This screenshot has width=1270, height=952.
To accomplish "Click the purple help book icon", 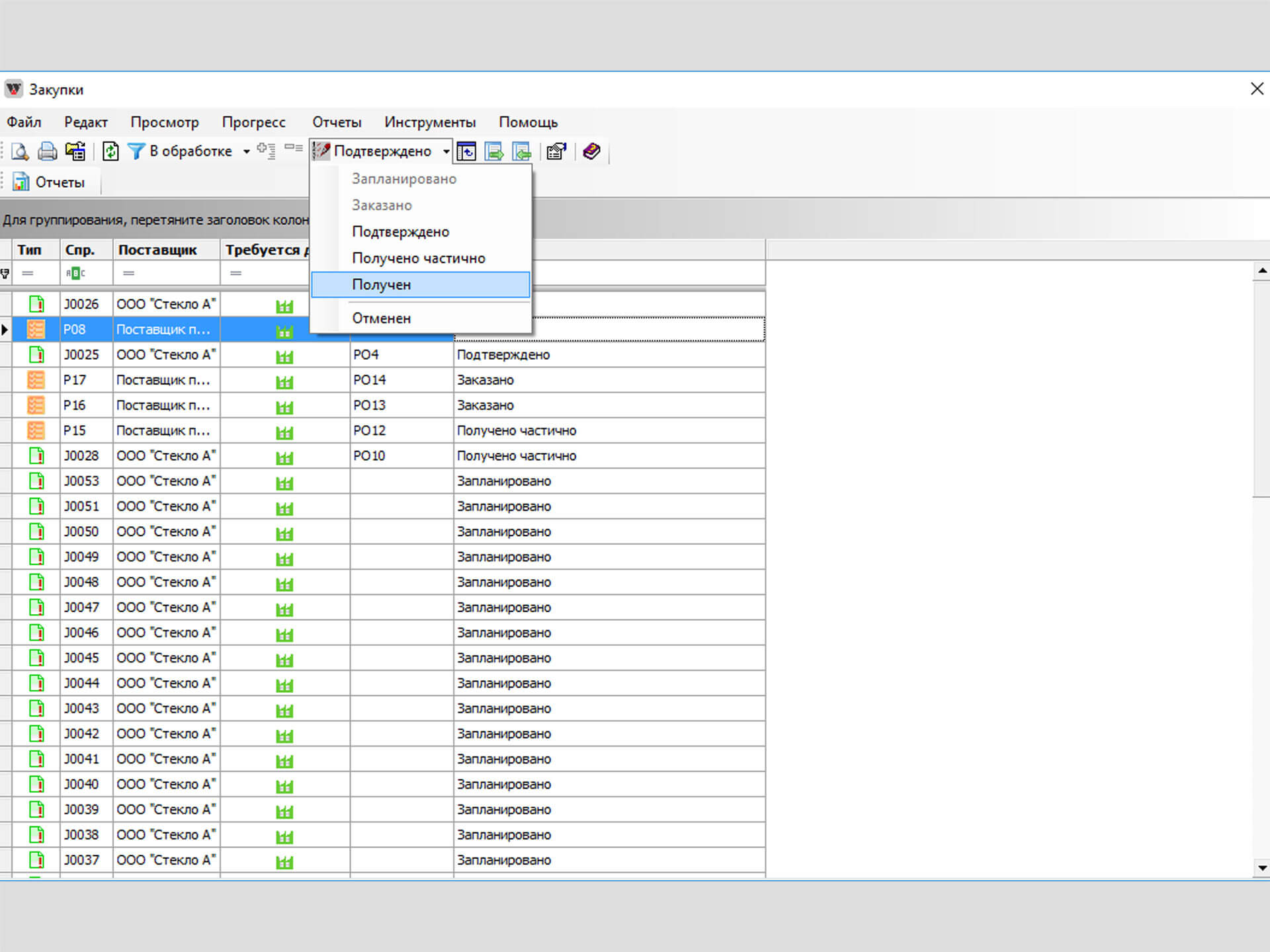I will click(591, 151).
